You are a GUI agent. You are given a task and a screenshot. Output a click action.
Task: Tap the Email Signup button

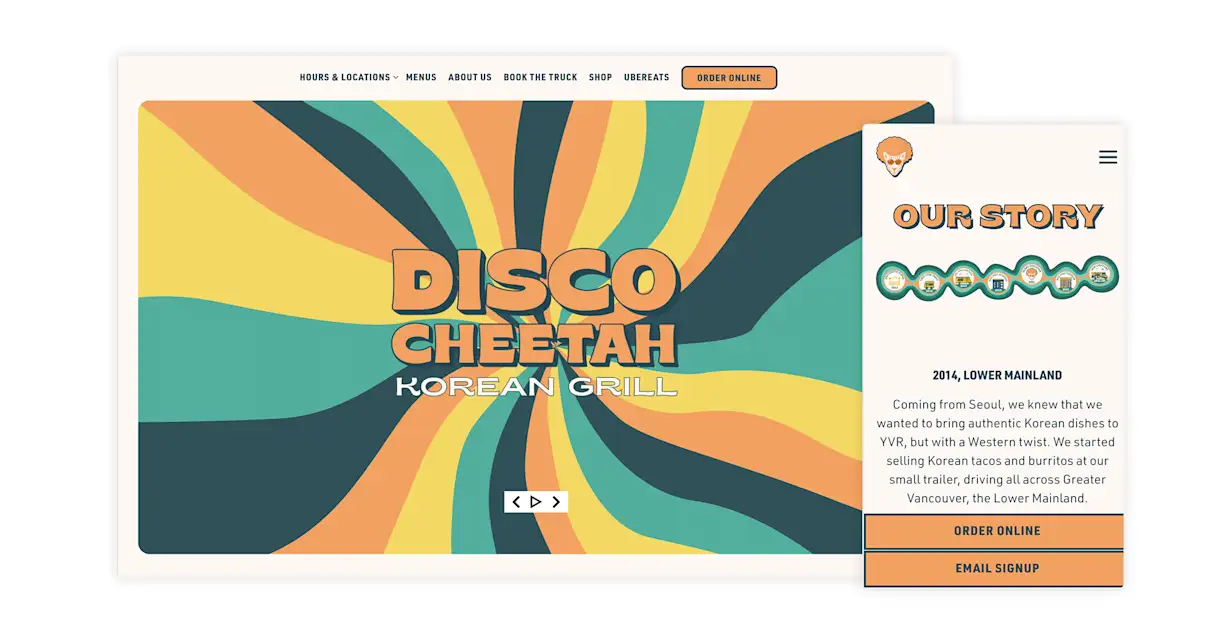996,568
